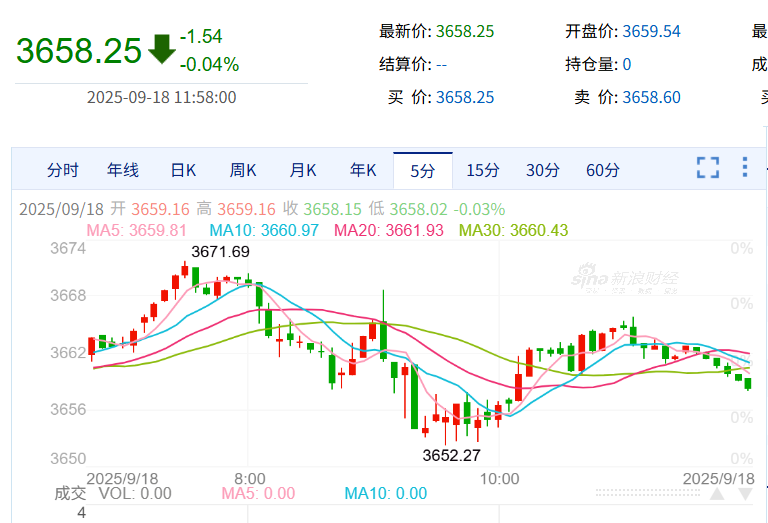Screen dimensions: 768x523
Task: Switch to the 15分 interval chart
Action: coord(483,170)
